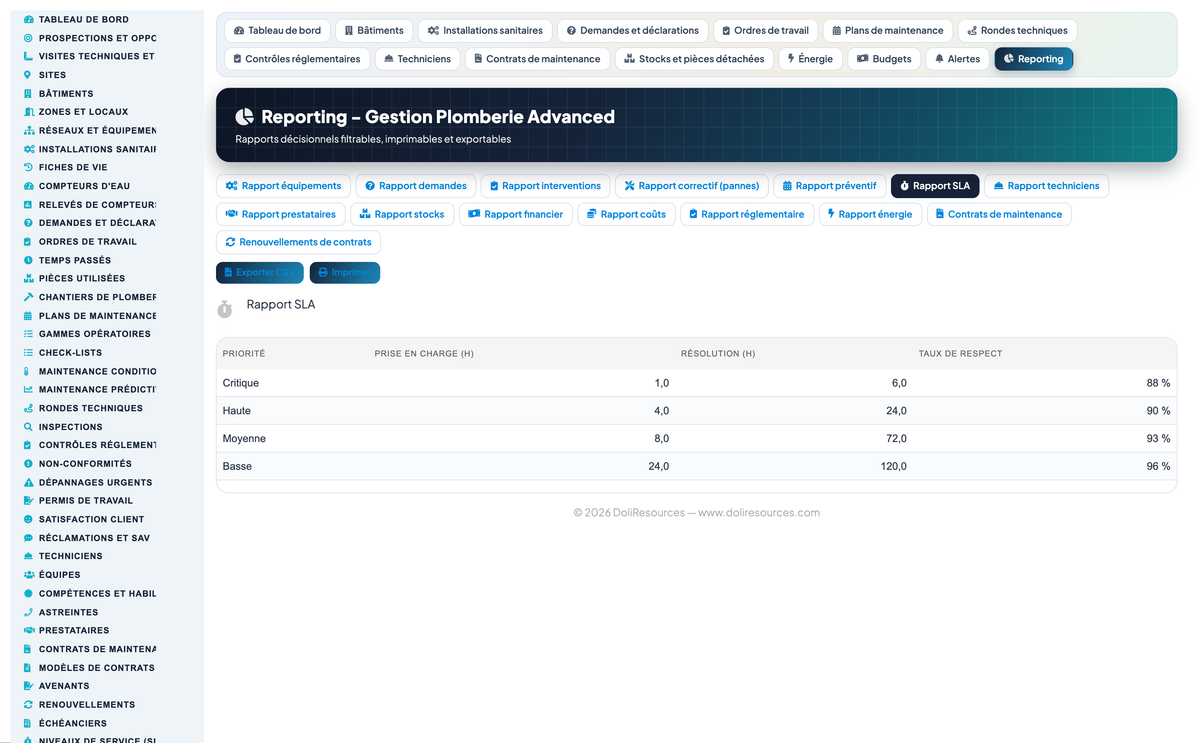The image size is (1200, 743).
Task: Click the Sites map pin icon
Action: [x=28, y=75]
